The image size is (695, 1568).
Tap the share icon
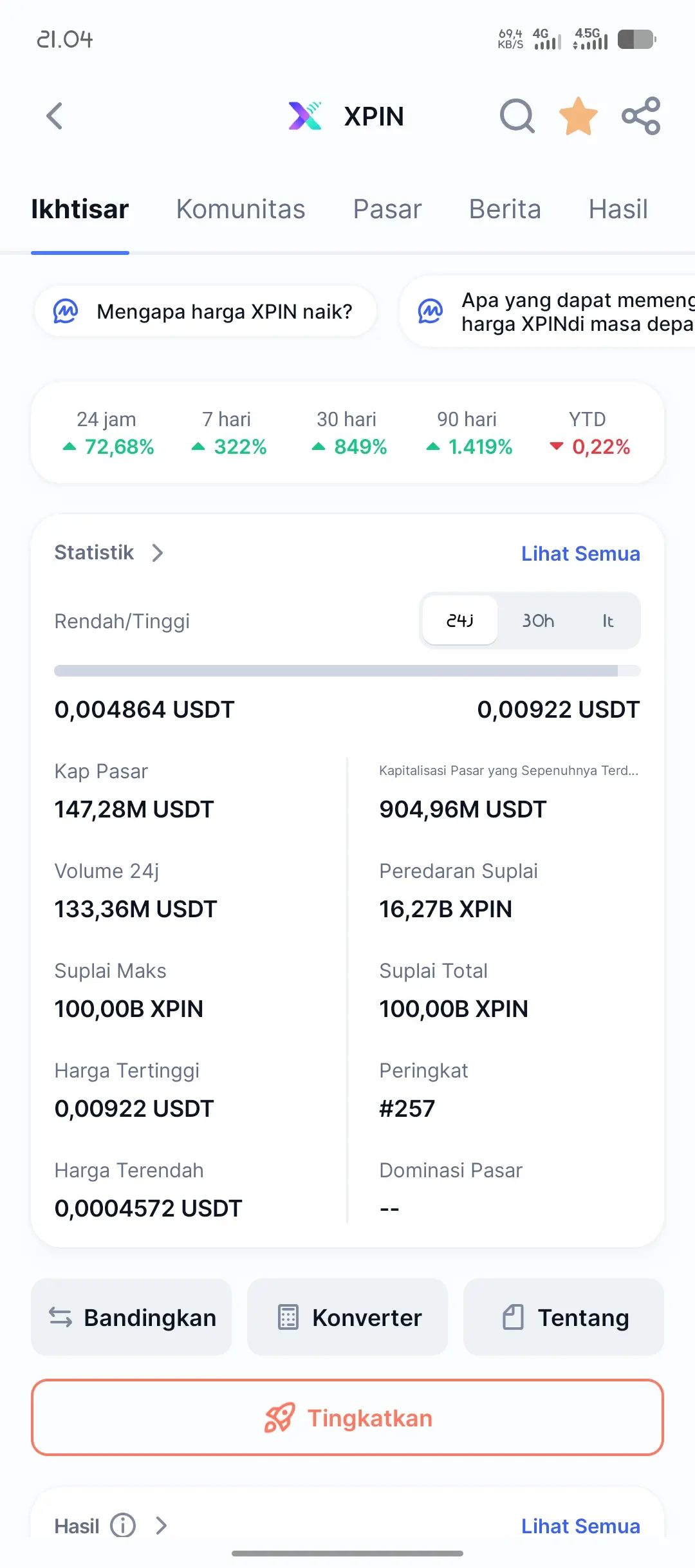[641, 117]
